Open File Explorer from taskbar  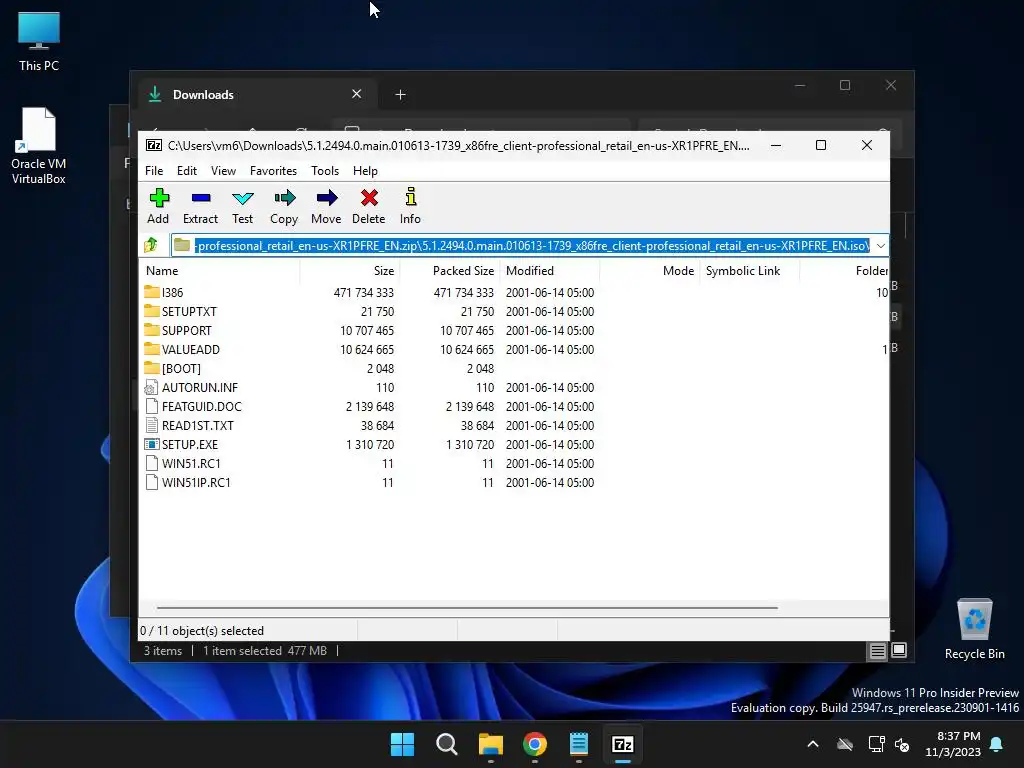point(490,744)
